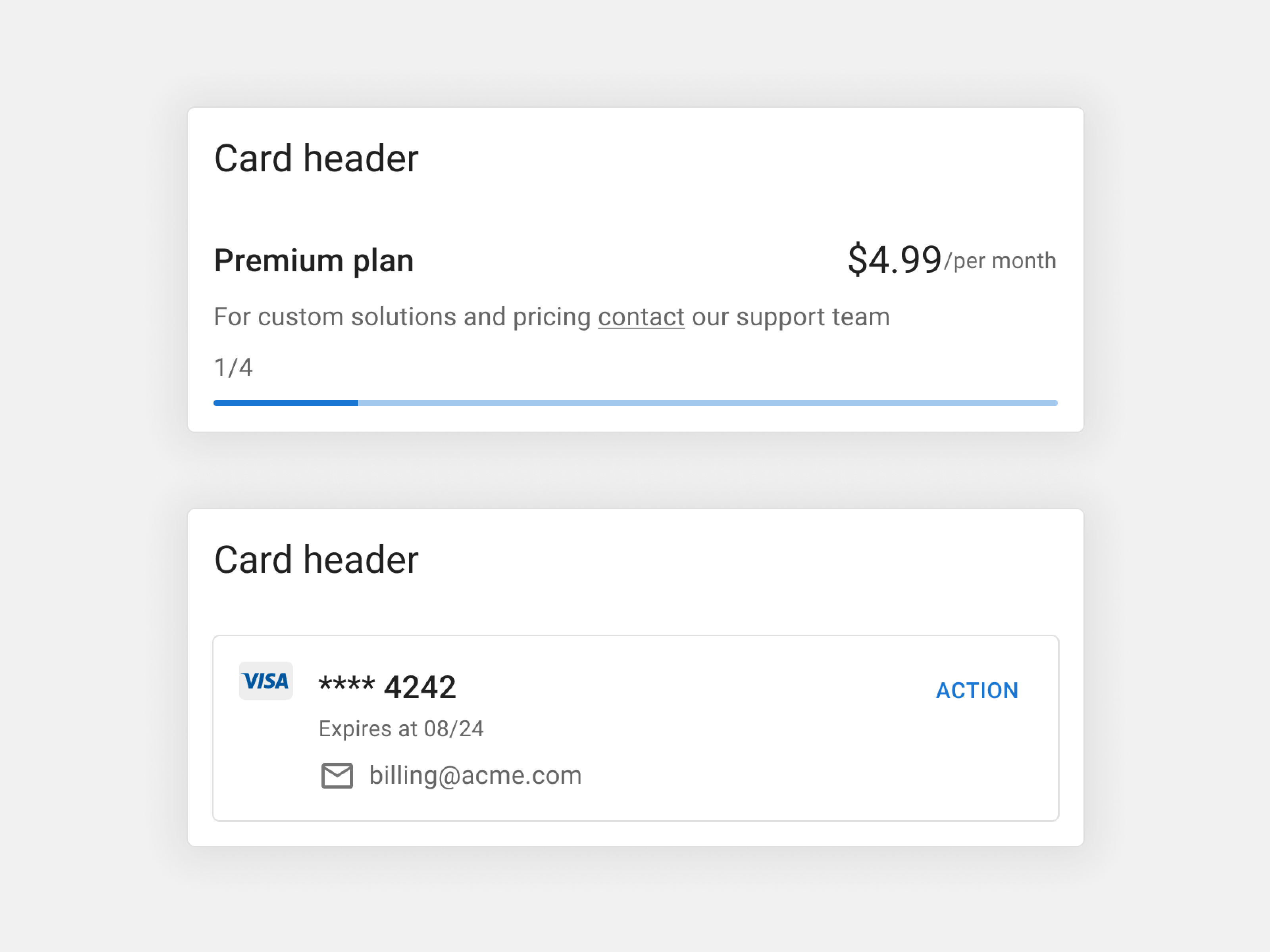Click the billing@acme.com email address
Viewport: 1270px width, 952px height.
coord(475,775)
